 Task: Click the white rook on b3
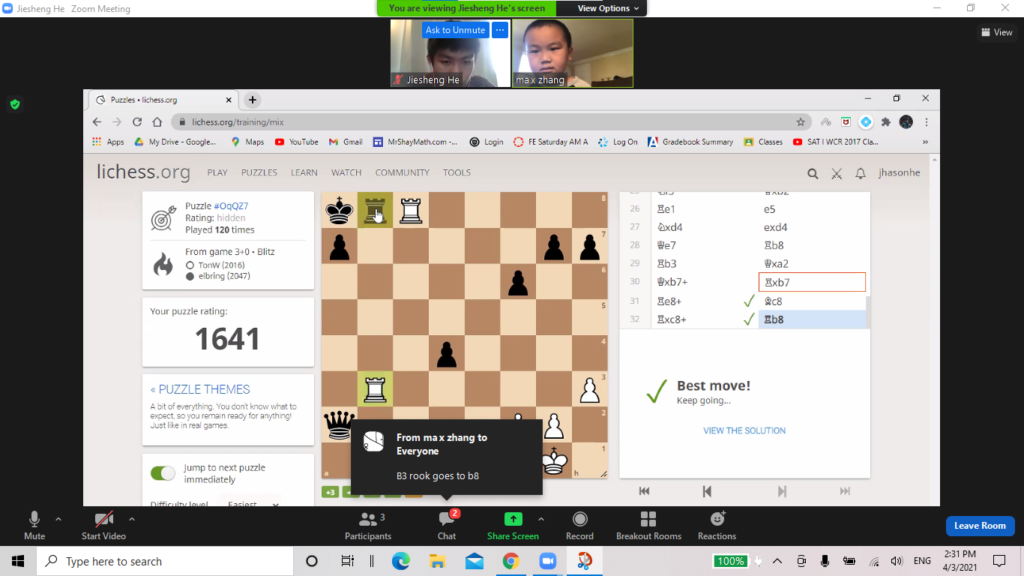pyautogui.click(x=375, y=389)
